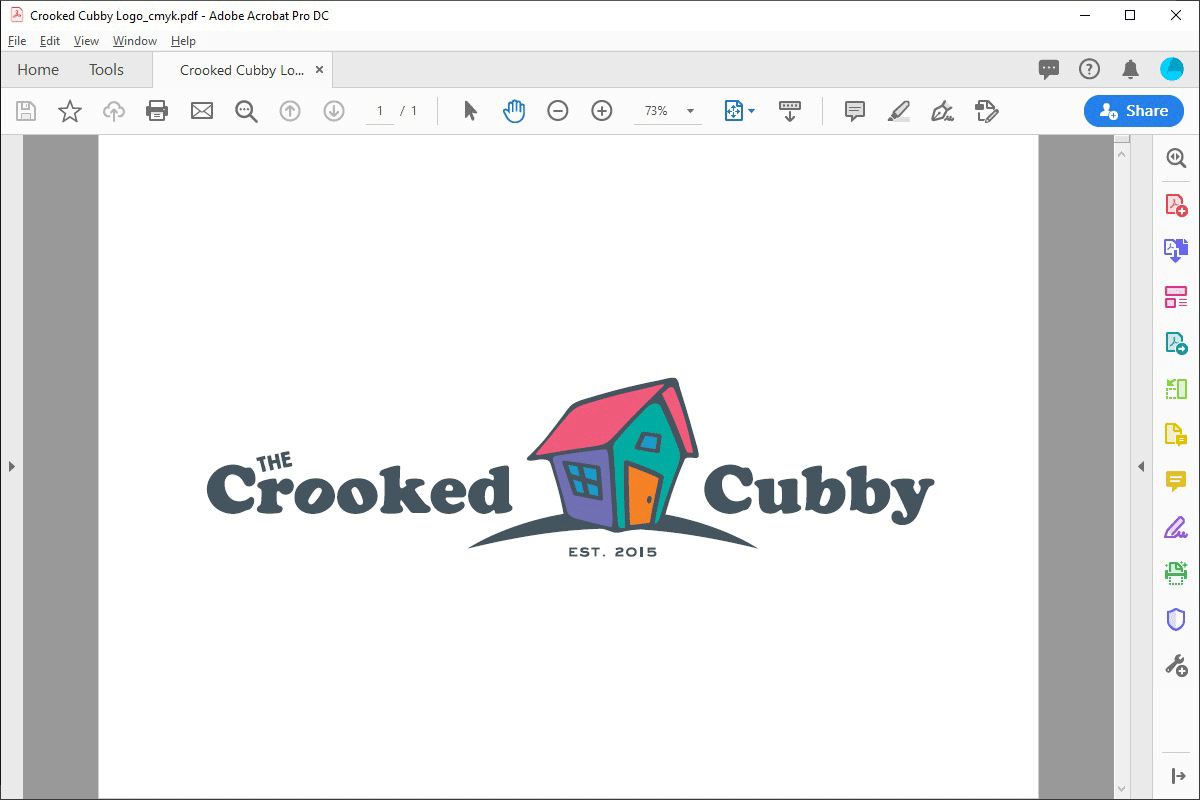Open the Window menu

135,41
